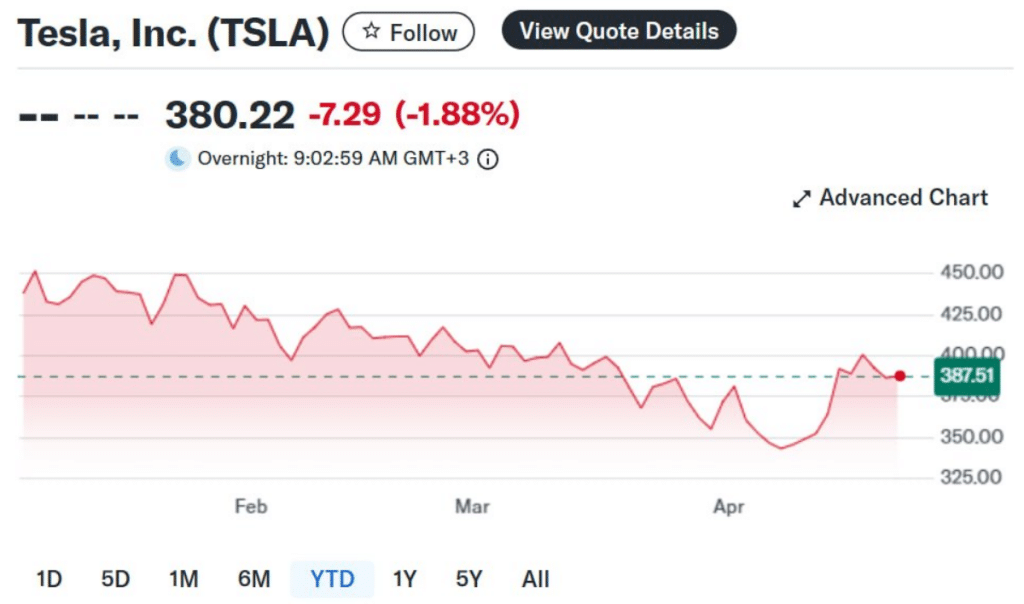Open the info tooltip next to overnight time
Image resolution: width=1024 pixels, height=604 pixels.
488,158
